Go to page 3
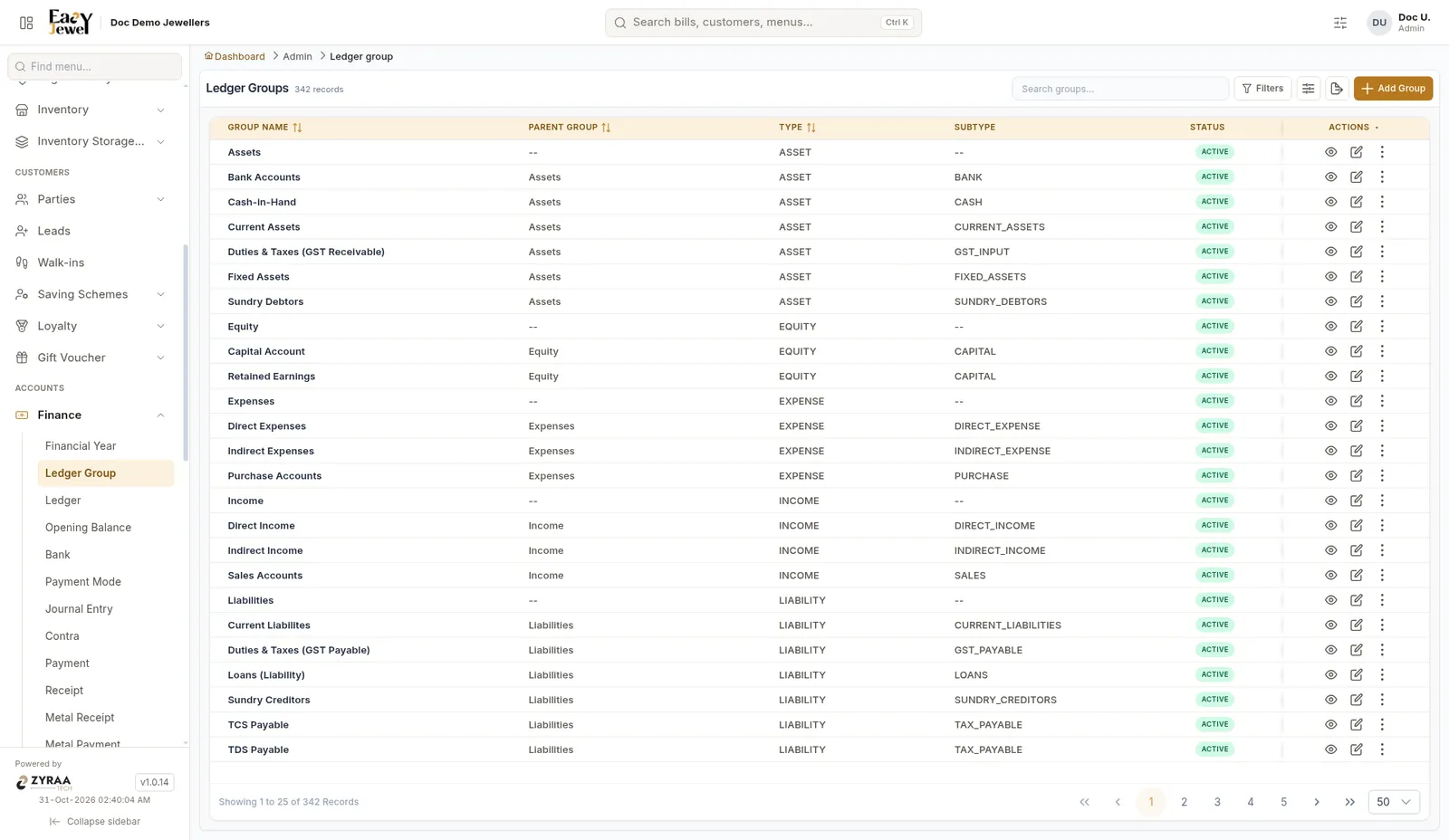 [x=1217, y=802]
